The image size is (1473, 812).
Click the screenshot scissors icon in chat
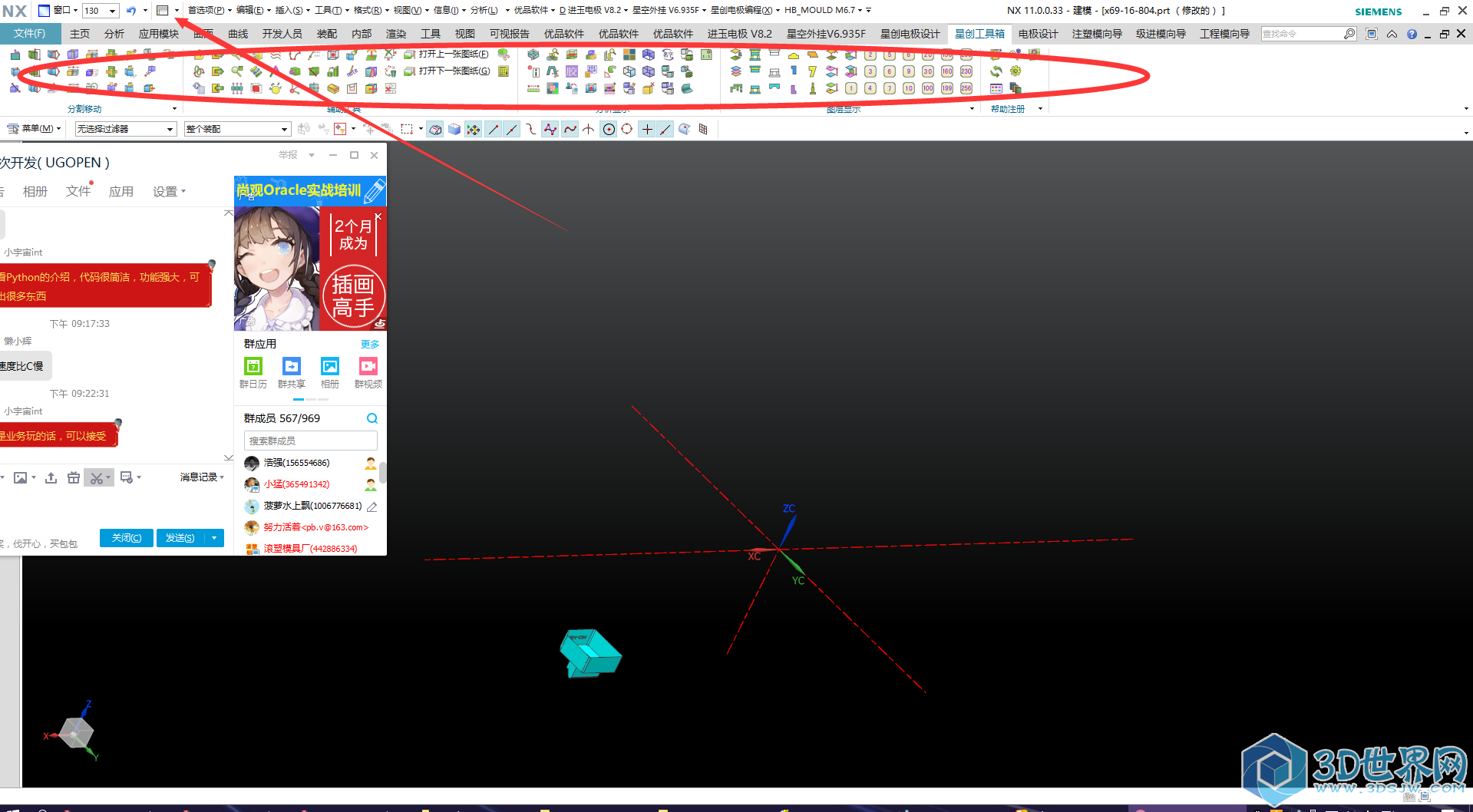coord(96,478)
